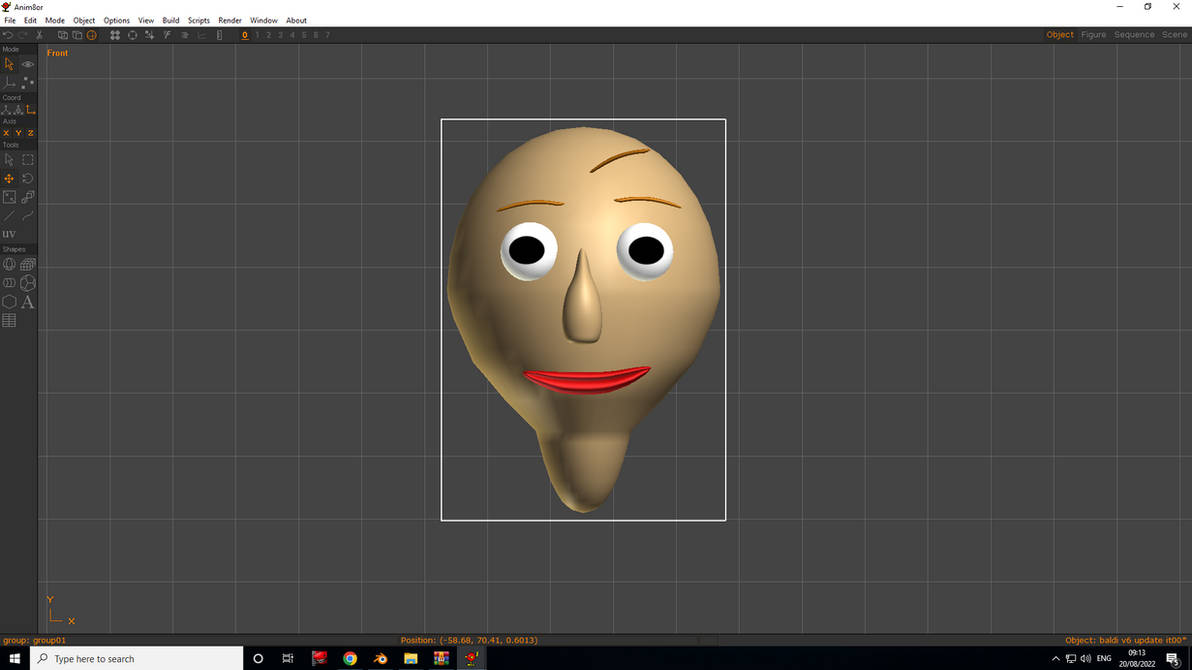The height and width of the screenshot is (670, 1192).
Task: Click the Windows search box
Action: pyautogui.click(x=137, y=659)
